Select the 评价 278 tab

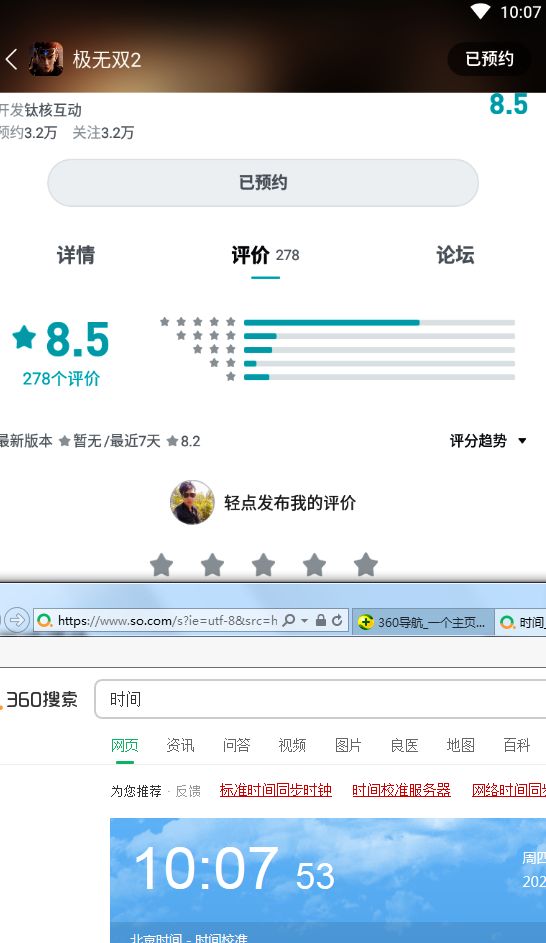point(265,255)
